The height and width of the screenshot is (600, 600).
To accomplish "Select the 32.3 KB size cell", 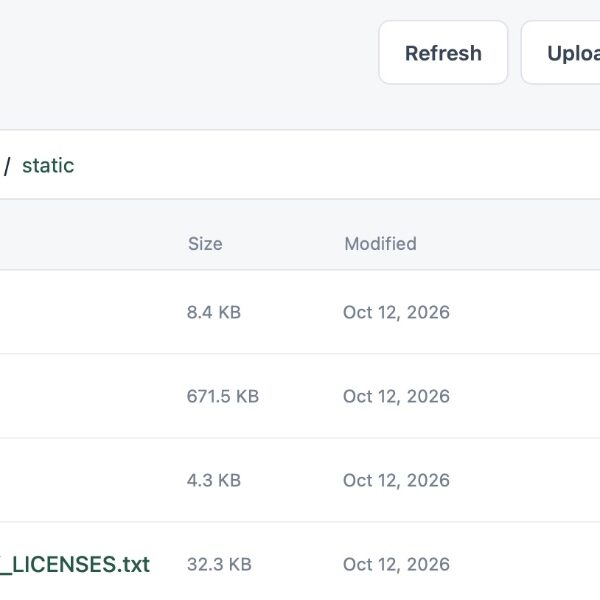I will (x=219, y=564).
